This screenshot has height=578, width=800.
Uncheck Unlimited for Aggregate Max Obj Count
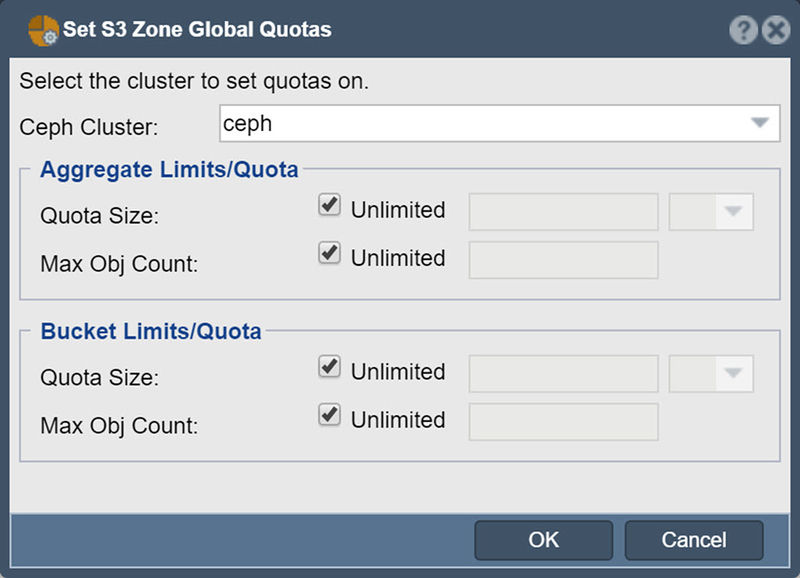pos(330,253)
